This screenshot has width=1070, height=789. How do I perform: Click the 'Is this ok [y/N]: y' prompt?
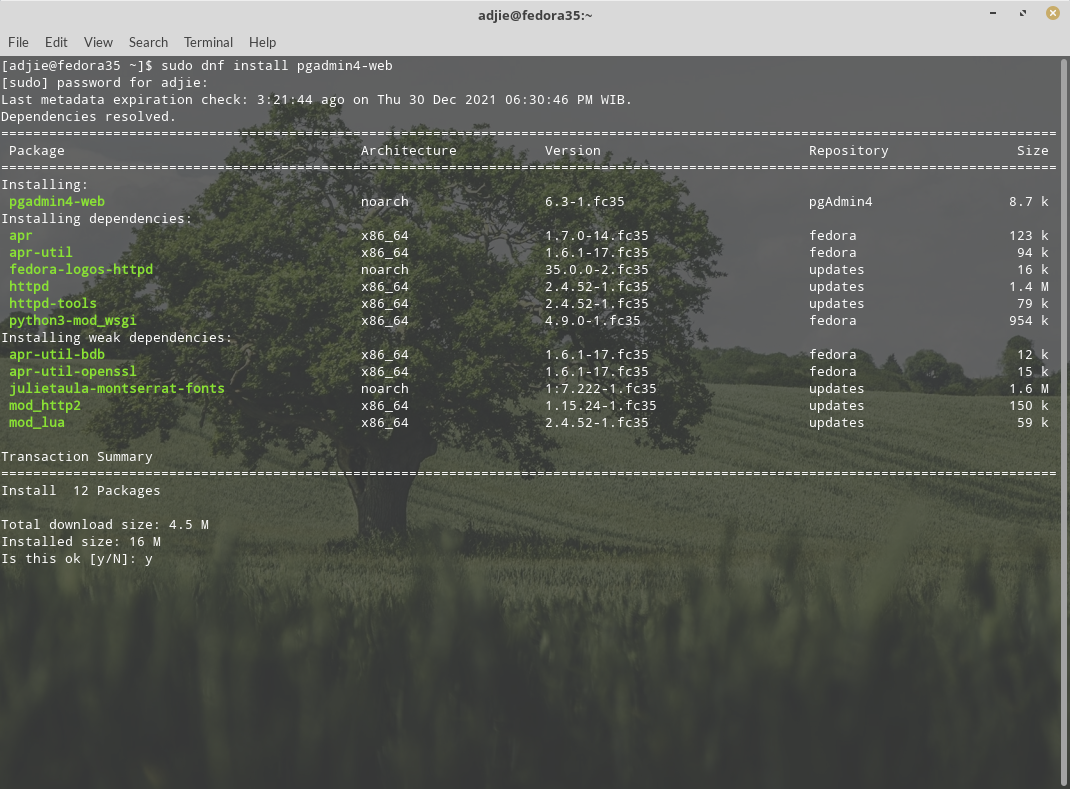click(77, 559)
